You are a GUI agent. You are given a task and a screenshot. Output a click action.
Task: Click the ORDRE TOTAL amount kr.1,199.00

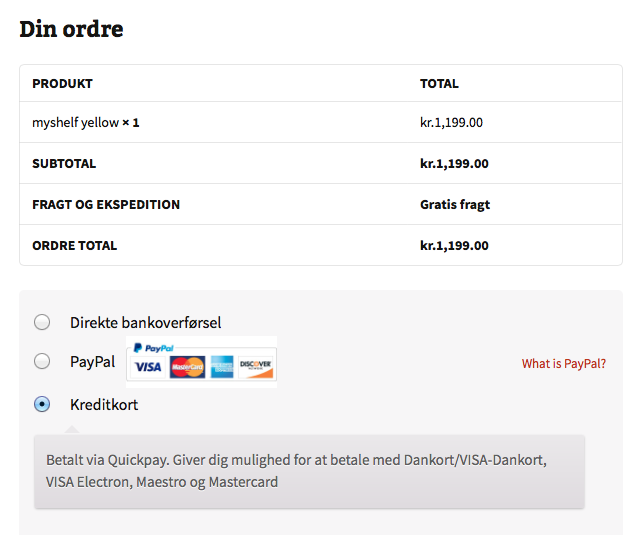point(454,245)
